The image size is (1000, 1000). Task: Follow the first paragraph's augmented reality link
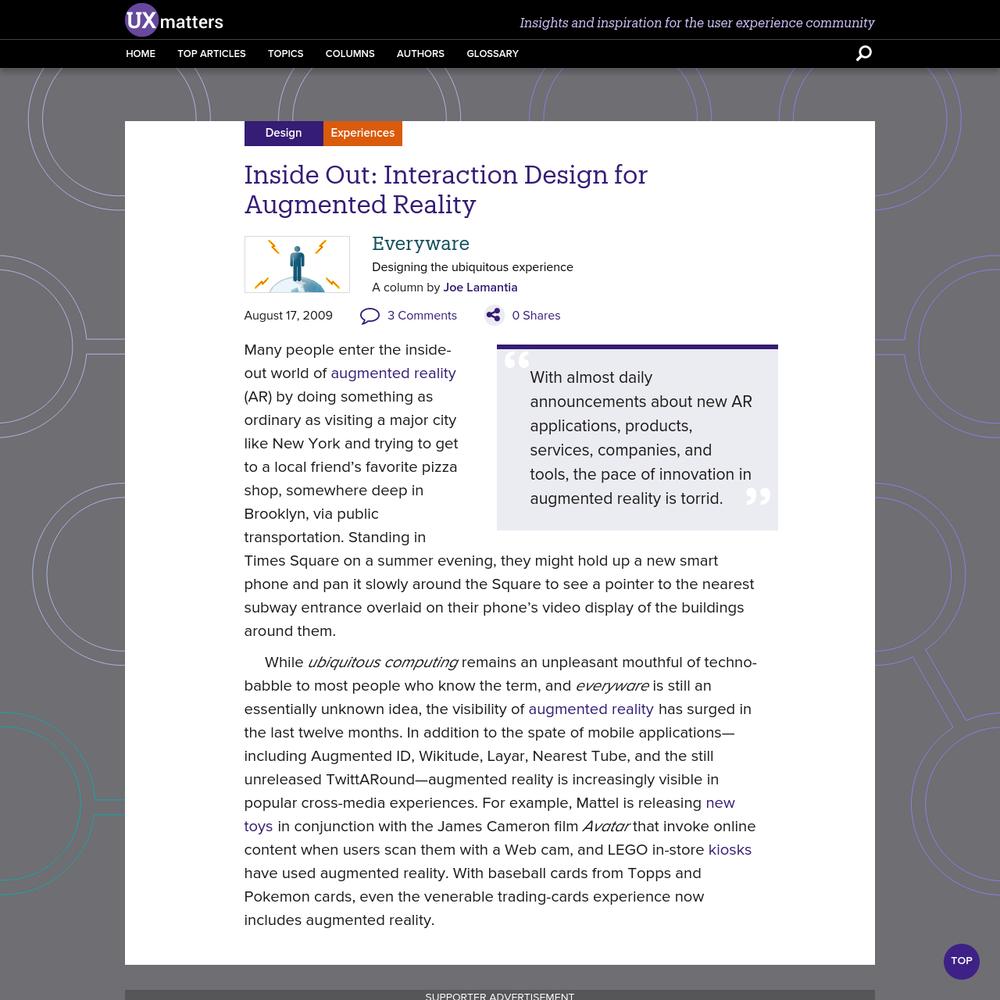pos(393,373)
